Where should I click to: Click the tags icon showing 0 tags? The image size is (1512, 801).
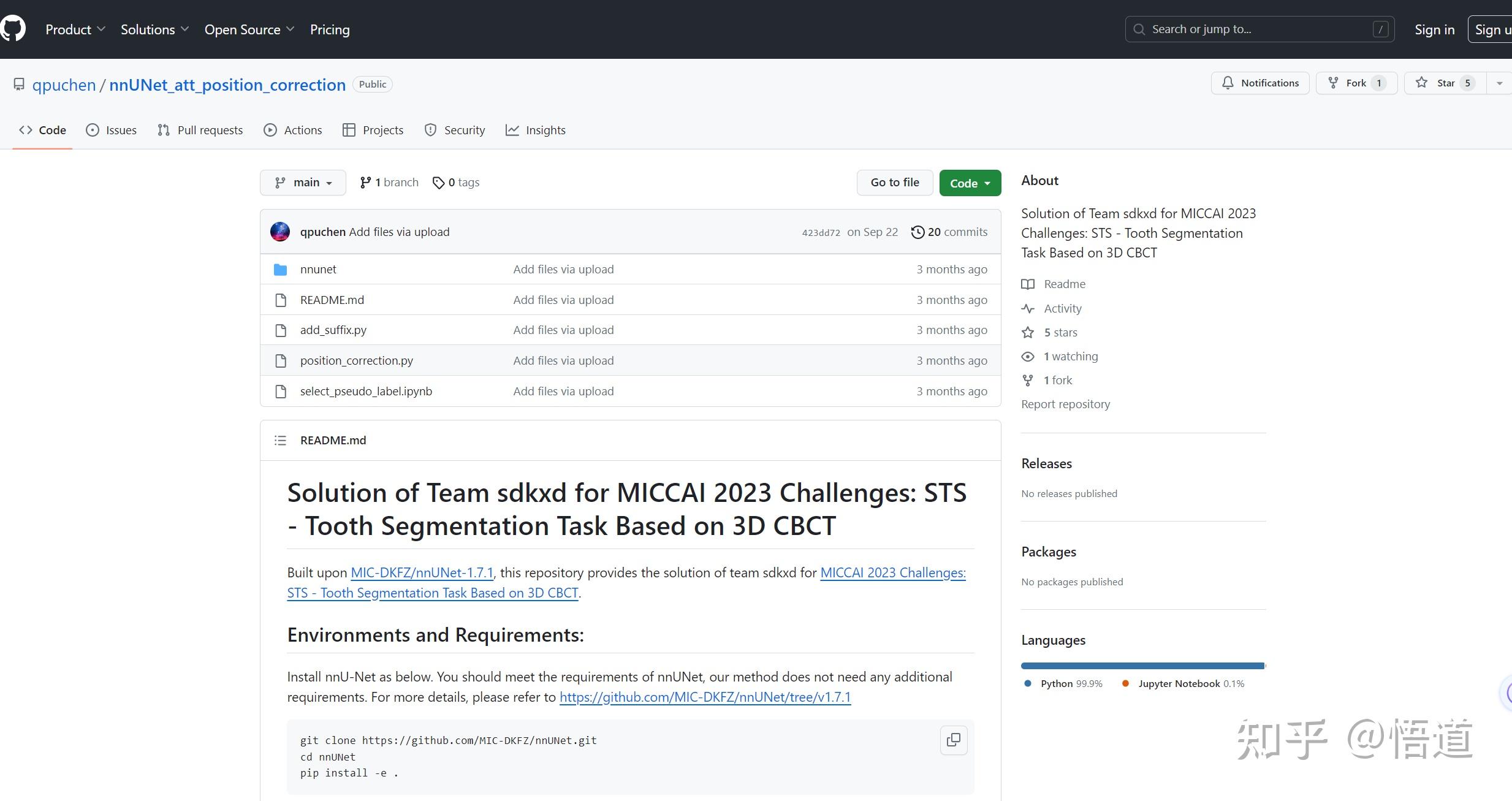coord(438,183)
